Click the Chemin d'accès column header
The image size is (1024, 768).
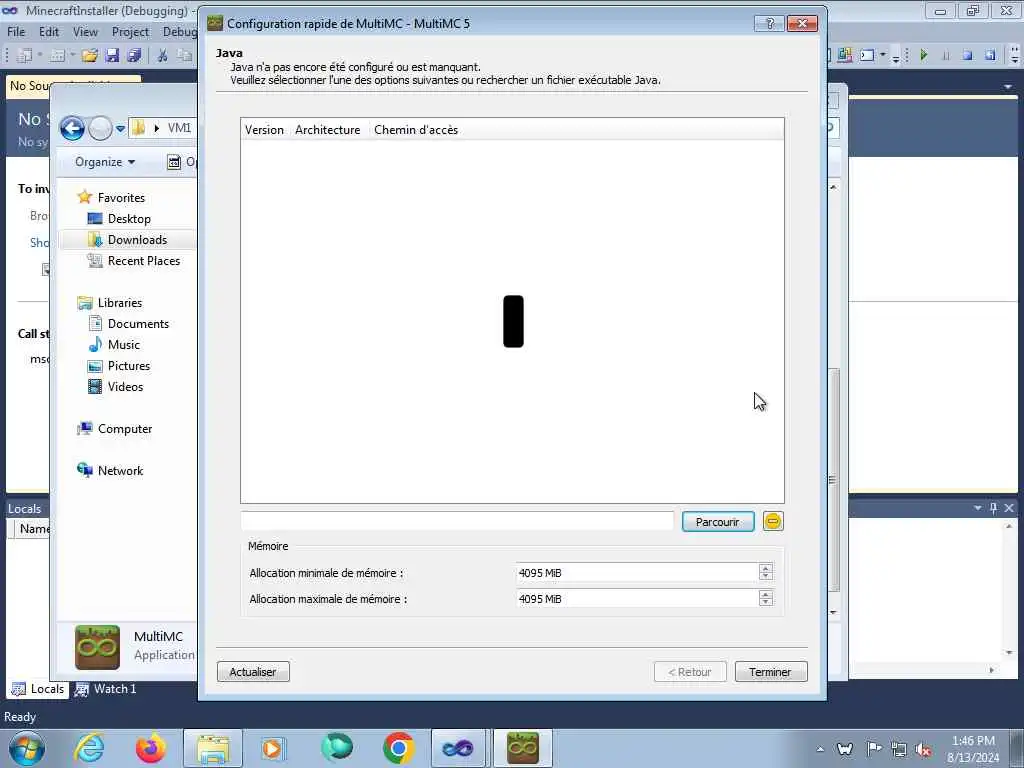coord(416,130)
